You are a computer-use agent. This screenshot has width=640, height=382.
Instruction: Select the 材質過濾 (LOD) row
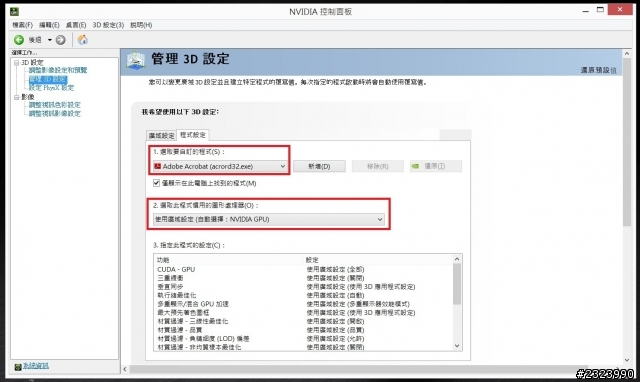tap(304, 339)
